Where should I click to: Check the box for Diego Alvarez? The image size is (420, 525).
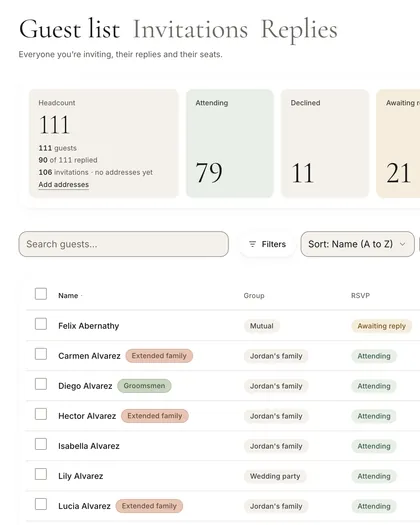click(x=41, y=384)
